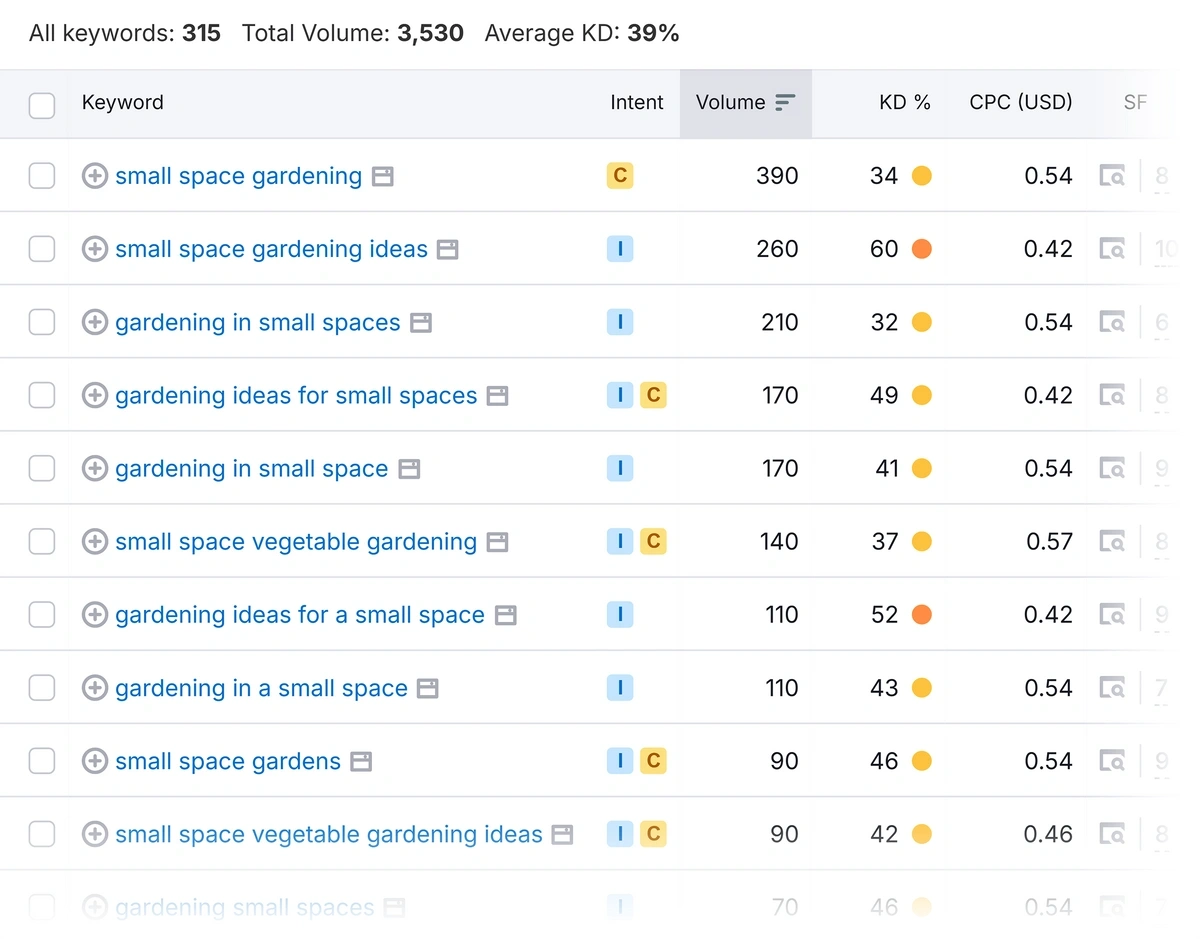
Task: Click volume value 140
Action: pos(779,541)
